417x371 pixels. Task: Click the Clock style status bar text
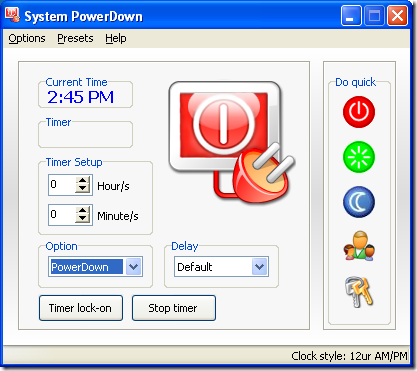[x=349, y=356]
